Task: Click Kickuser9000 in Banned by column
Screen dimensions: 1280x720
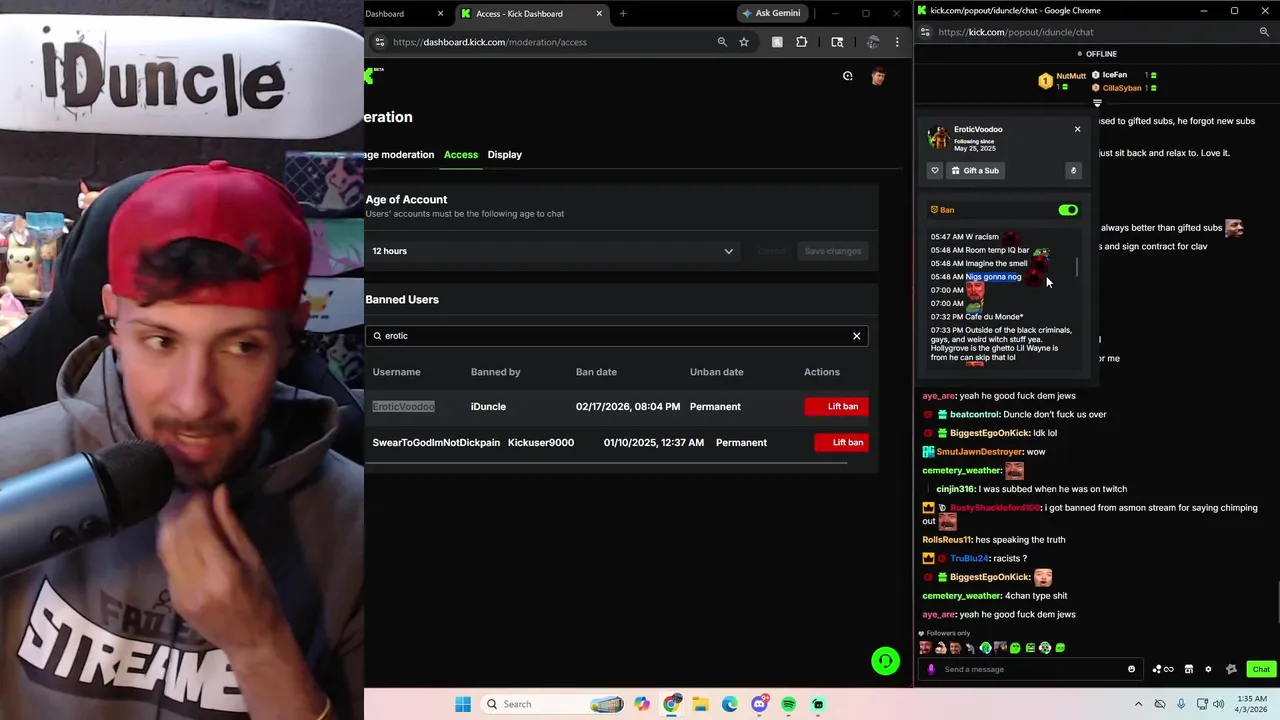Action: 540,443
